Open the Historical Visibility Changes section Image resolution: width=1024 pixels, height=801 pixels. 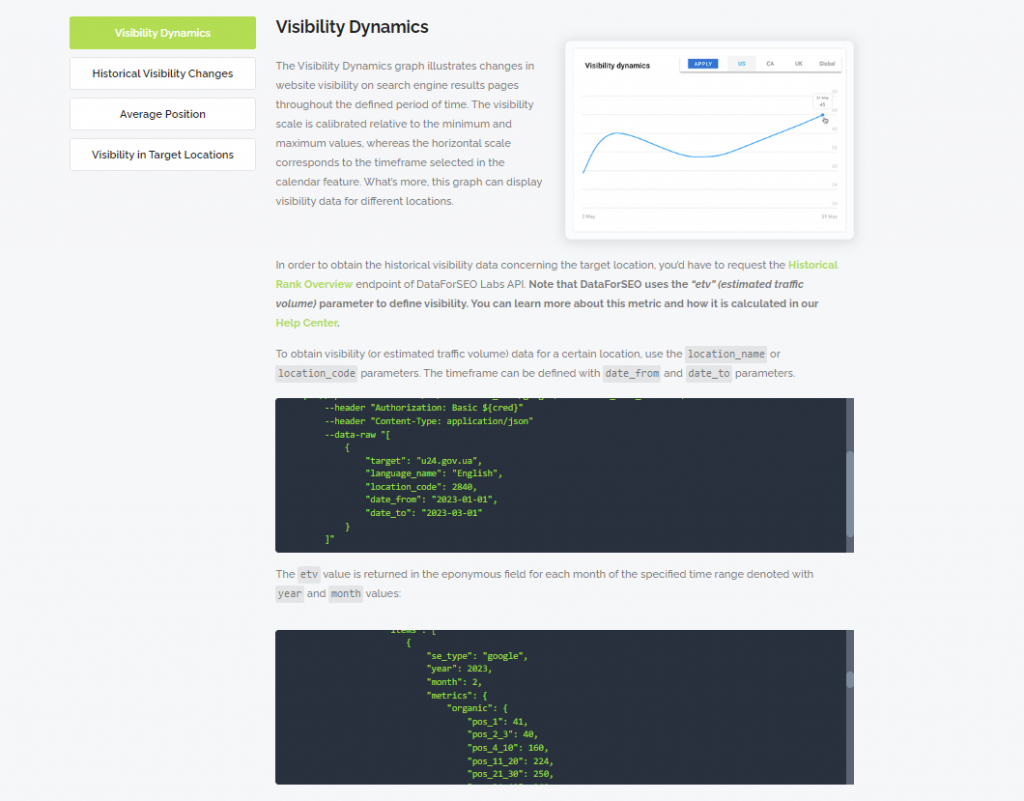pos(162,73)
